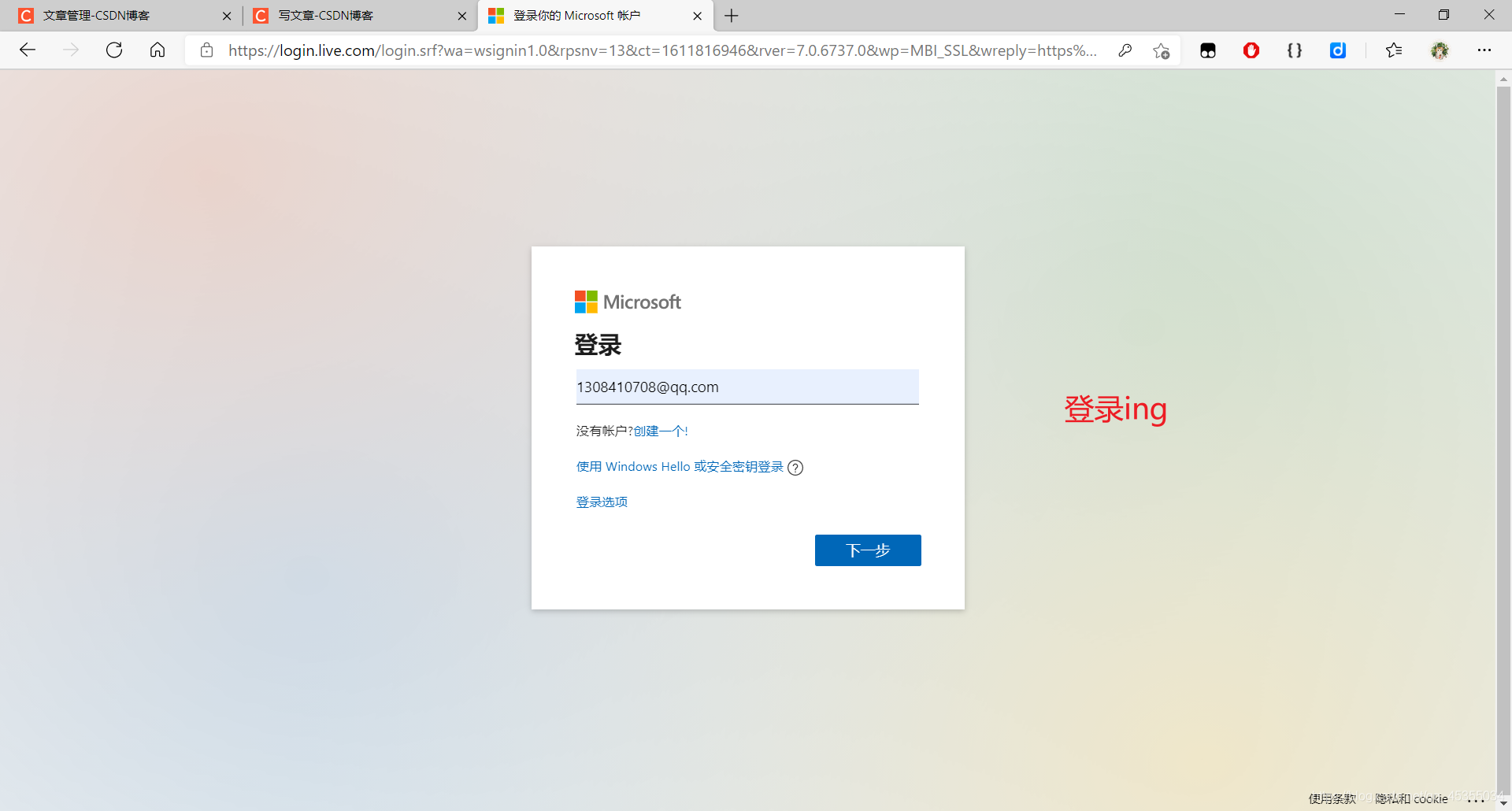
Task: Open the browser profile avatar
Action: click(1440, 50)
